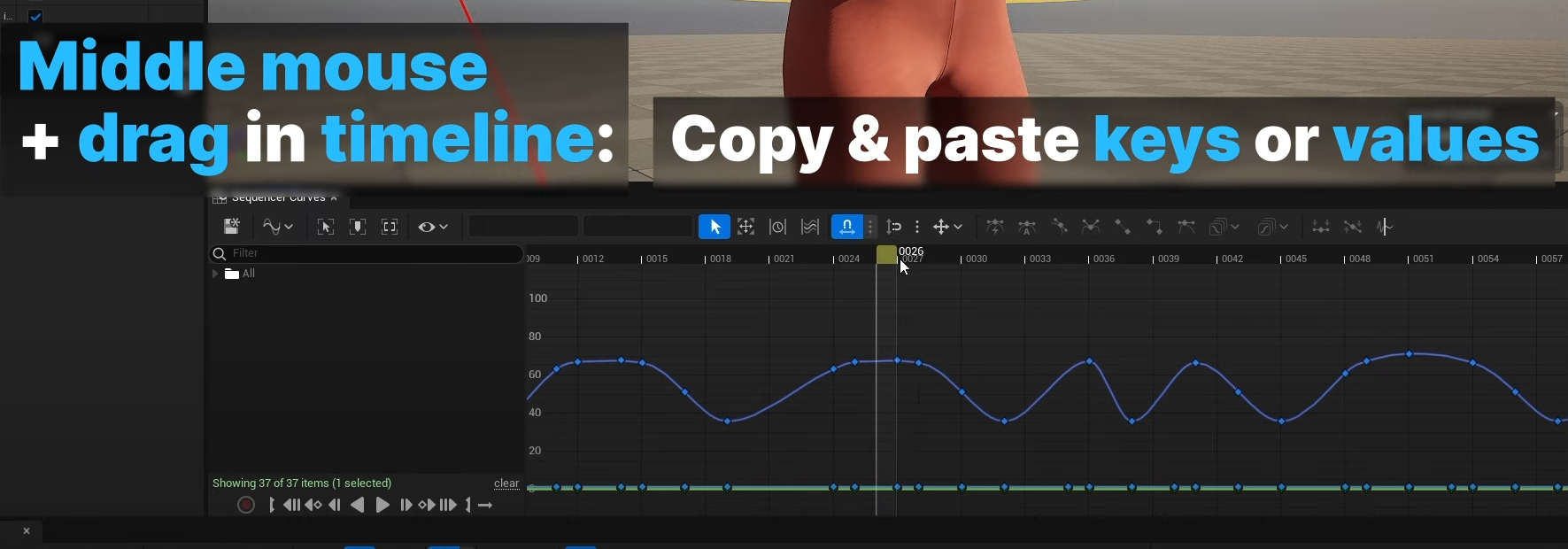Click the "Showing 37 of 37 items" status text
The width and height of the screenshot is (1568, 549).
point(302,483)
